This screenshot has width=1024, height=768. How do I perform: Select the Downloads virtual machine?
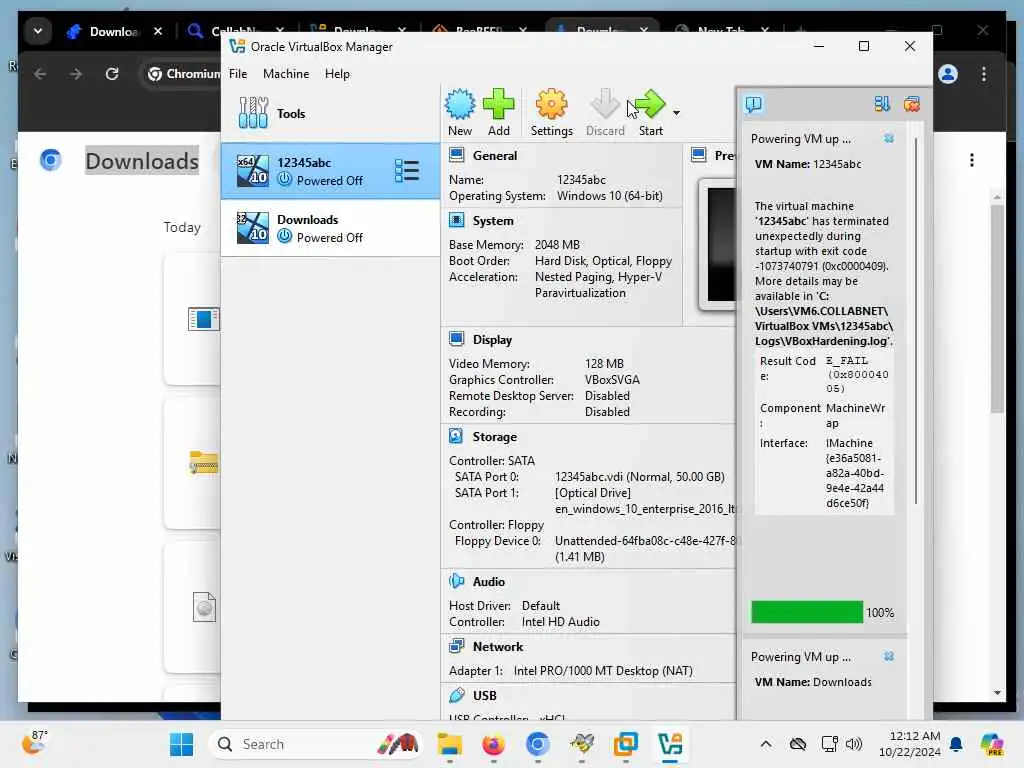[330, 228]
